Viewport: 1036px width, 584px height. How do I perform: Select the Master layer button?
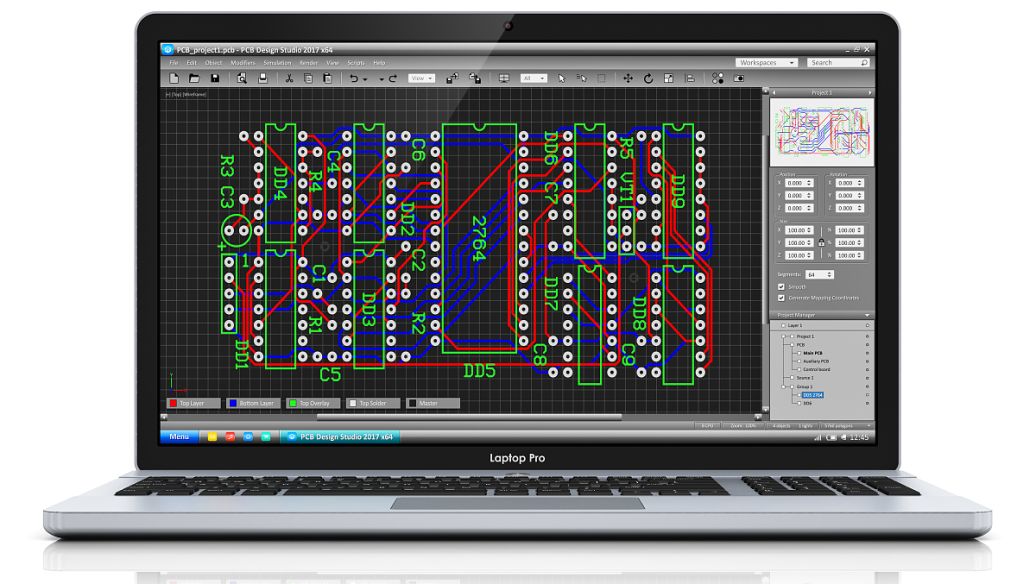433,403
